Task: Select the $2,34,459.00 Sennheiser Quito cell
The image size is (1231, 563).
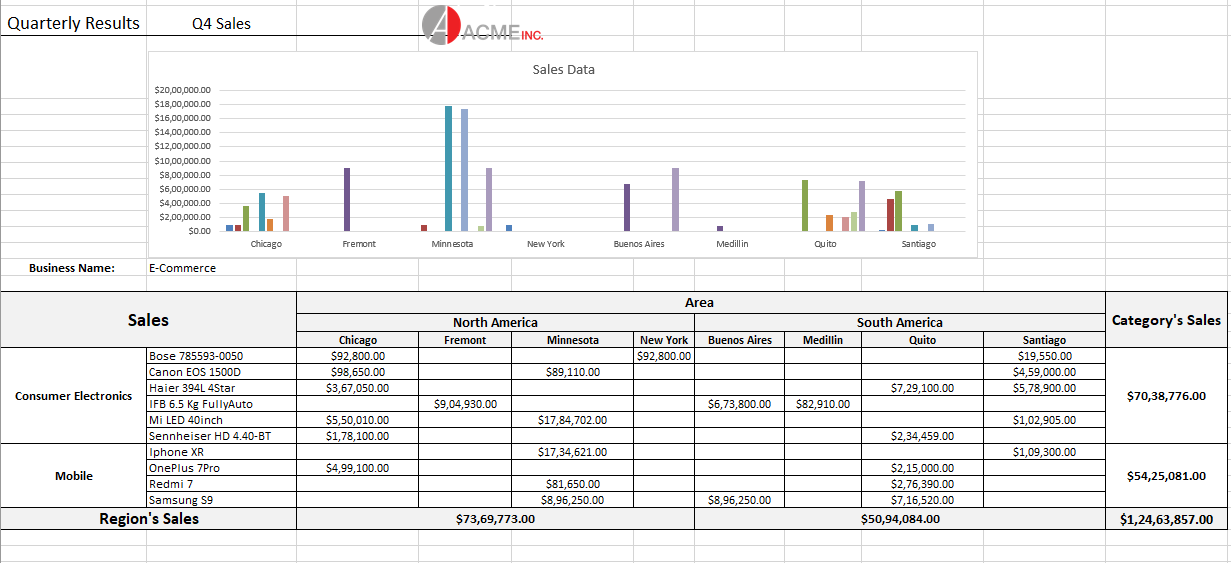Action: [922, 436]
